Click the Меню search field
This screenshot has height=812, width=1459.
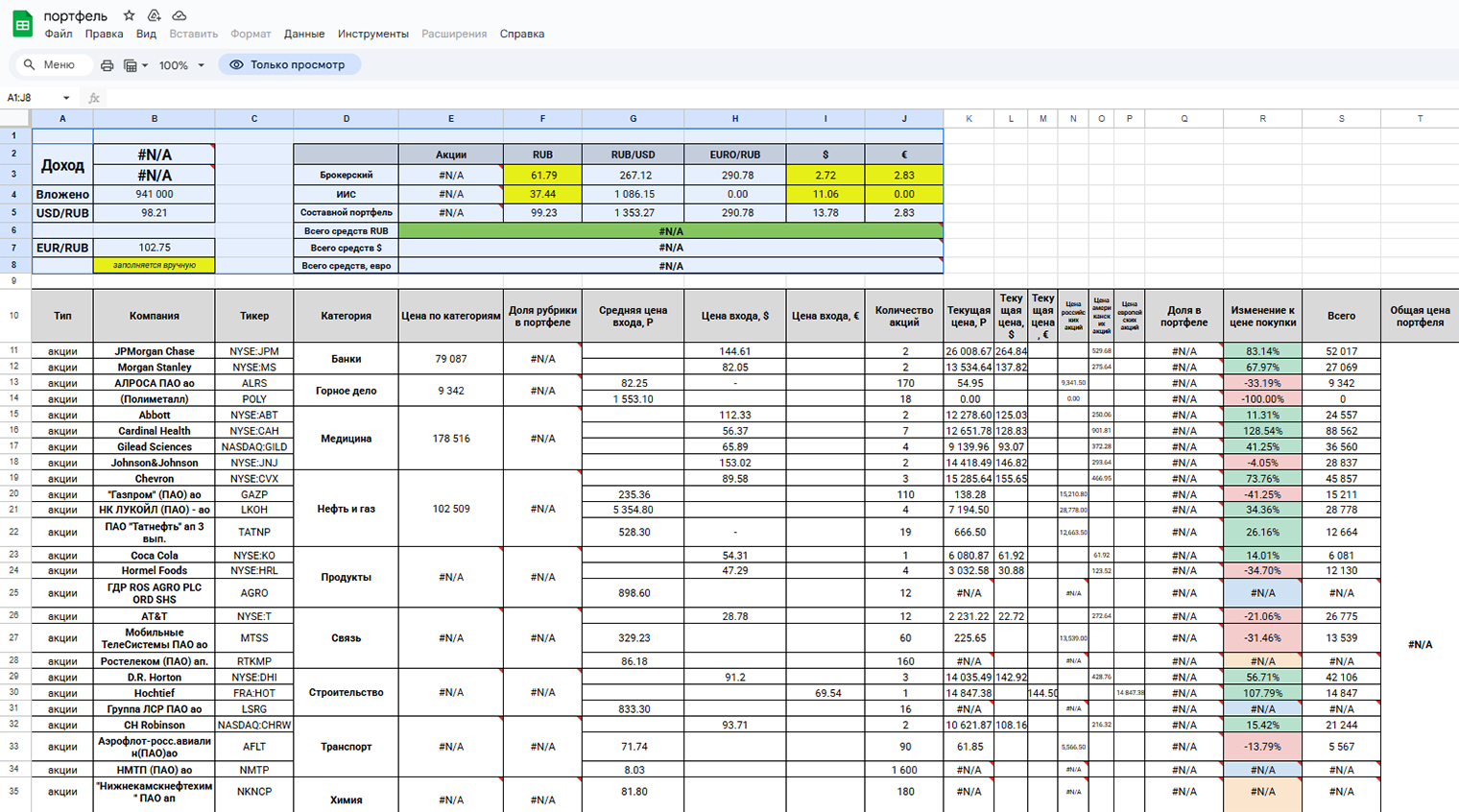coord(53,64)
